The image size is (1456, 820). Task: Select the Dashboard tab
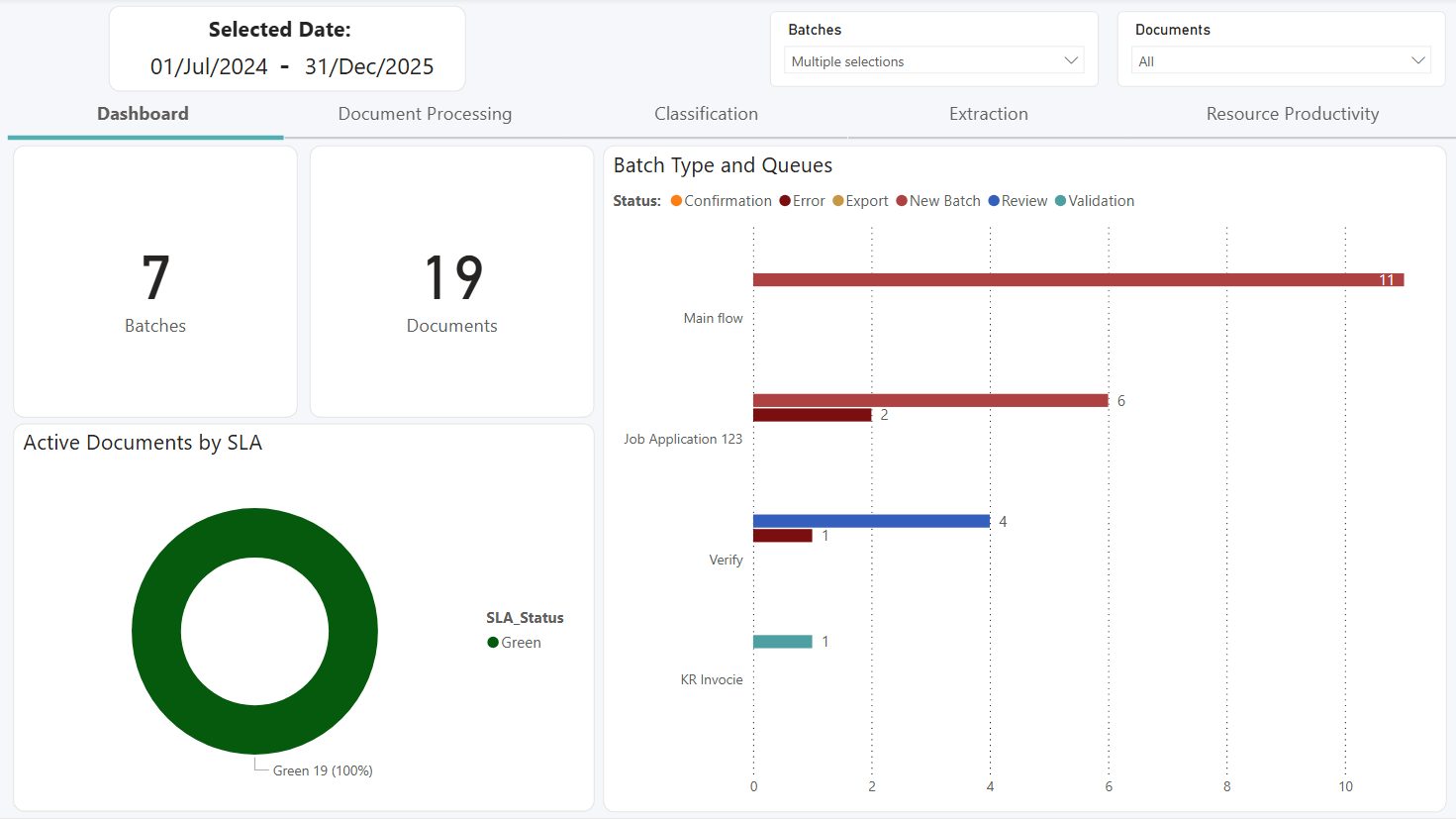pos(143,114)
